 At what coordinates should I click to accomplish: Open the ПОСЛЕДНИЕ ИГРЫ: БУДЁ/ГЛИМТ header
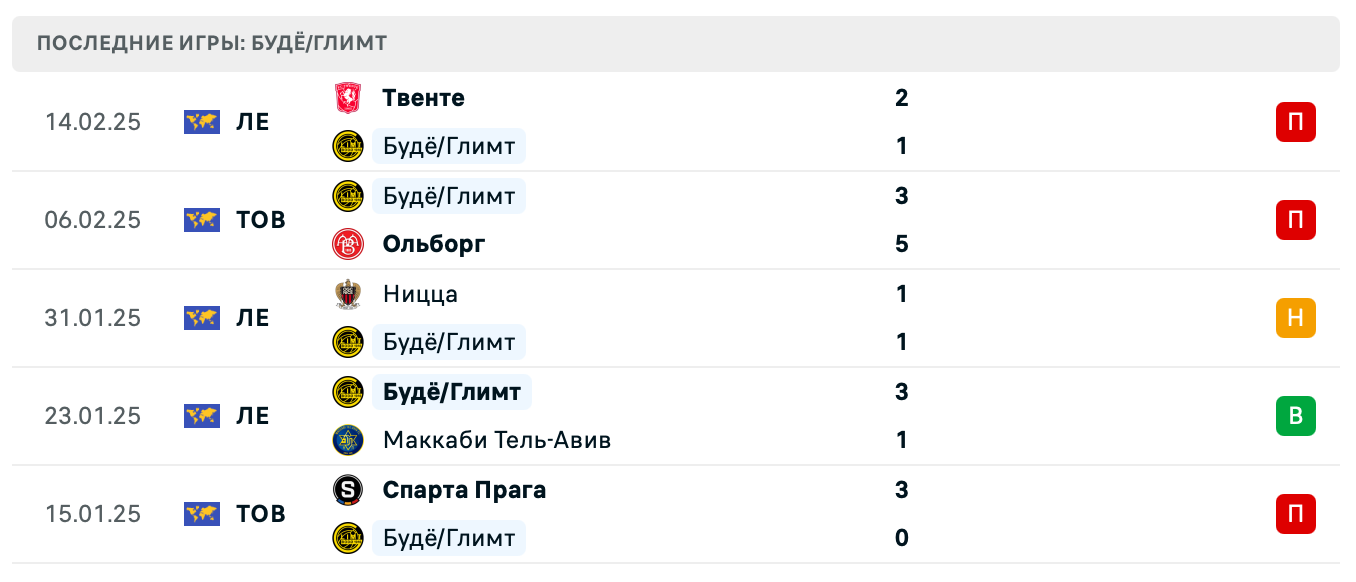(x=212, y=43)
